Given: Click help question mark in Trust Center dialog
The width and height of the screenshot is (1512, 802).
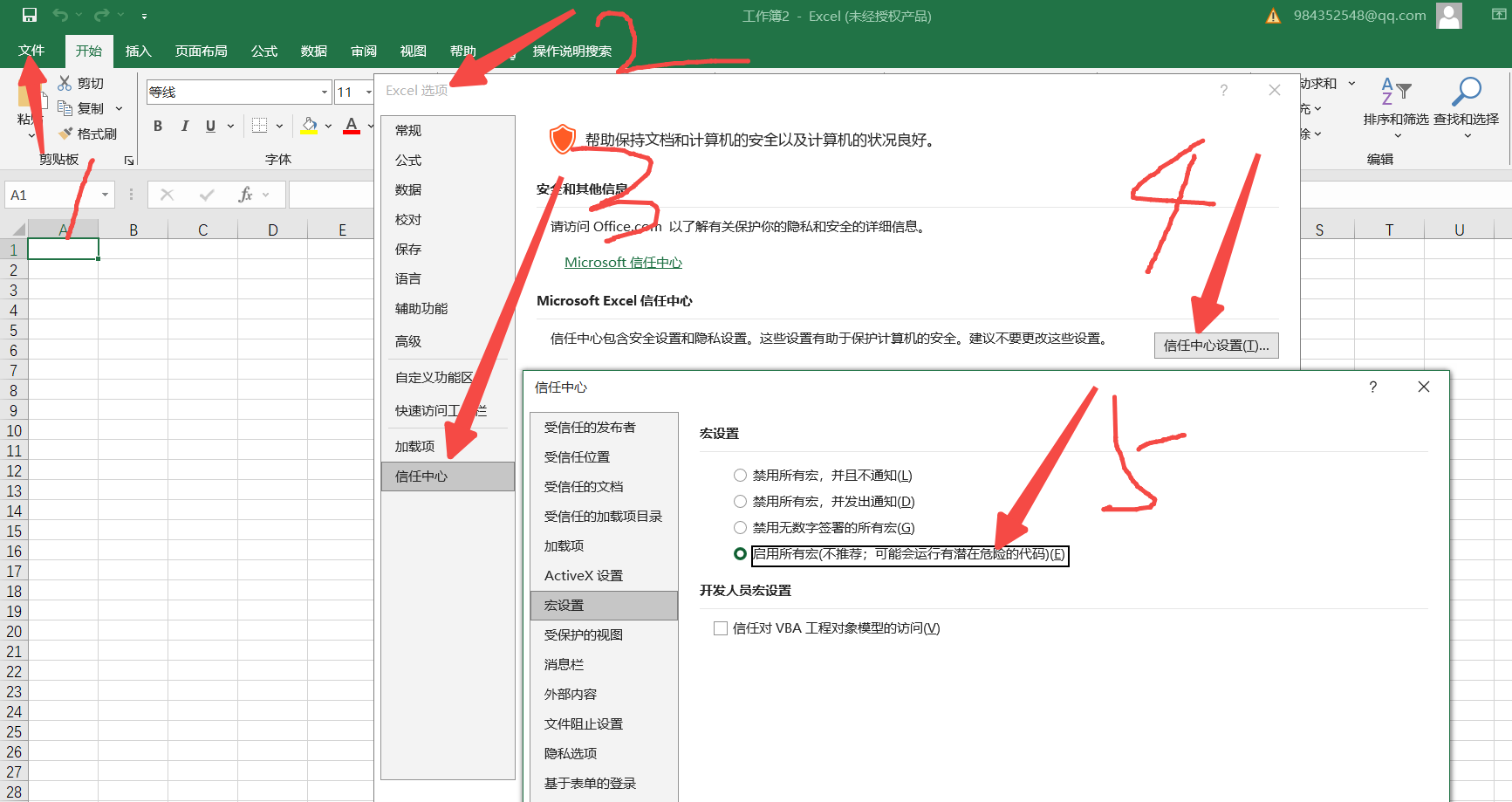Looking at the screenshot, I should coord(1372,387).
